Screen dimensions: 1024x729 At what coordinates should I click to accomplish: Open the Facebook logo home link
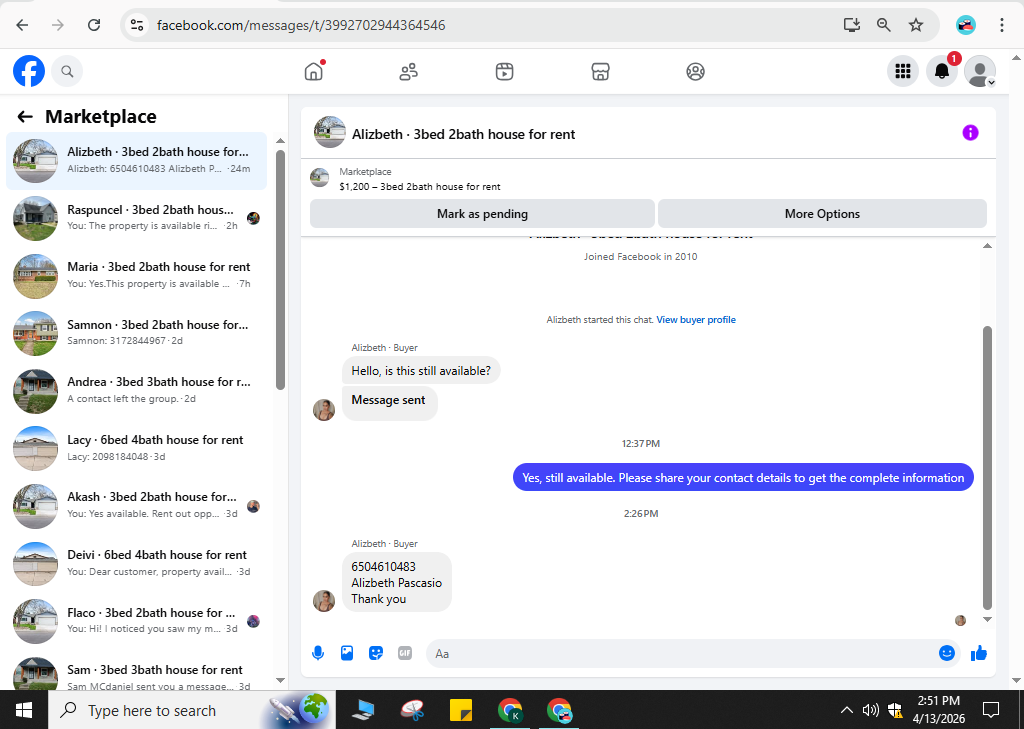[x=29, y=71]
